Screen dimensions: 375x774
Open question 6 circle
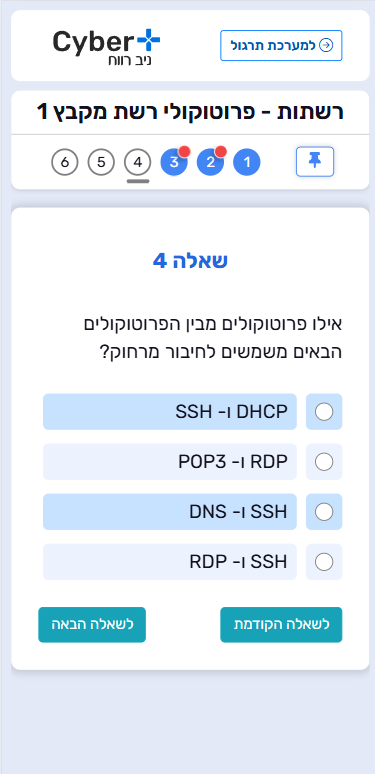click(x=65, y=162)
